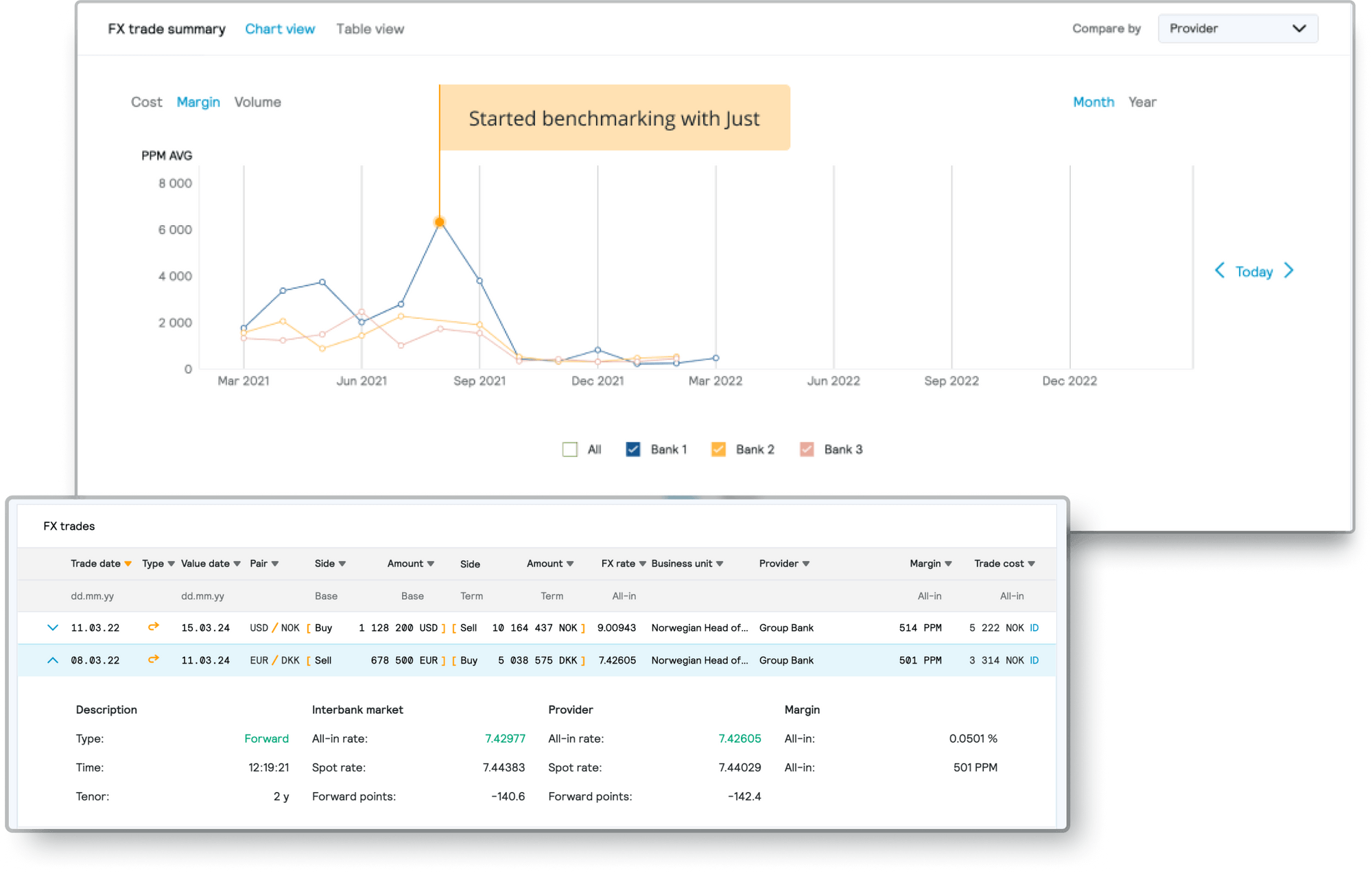The height and width of the screenshot is (873, 1372).
Task: Open the ID link on the USD/NOK trade
Action: click(1033, 627)
